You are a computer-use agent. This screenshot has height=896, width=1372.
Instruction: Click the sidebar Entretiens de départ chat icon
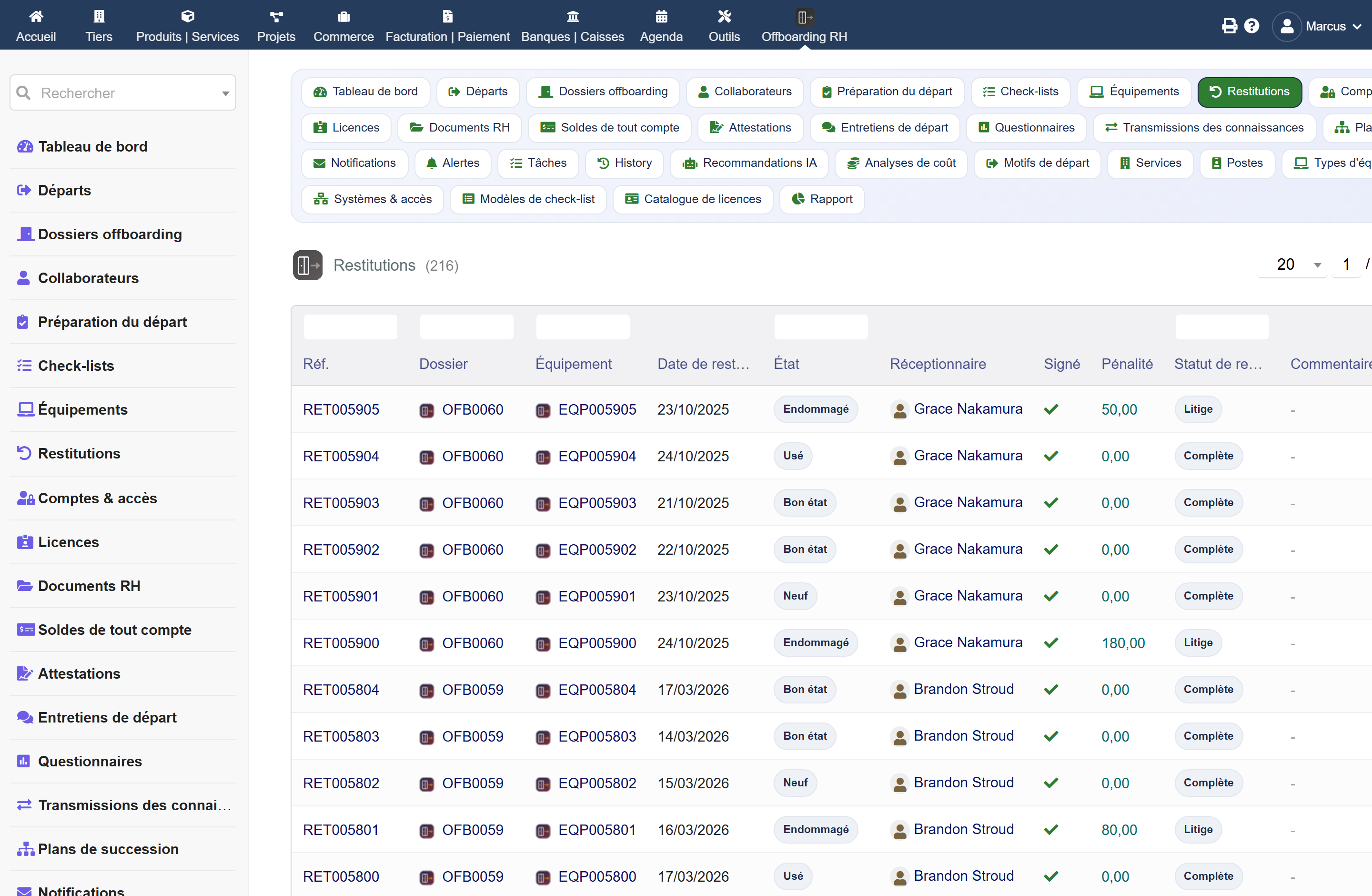point(25,717)
